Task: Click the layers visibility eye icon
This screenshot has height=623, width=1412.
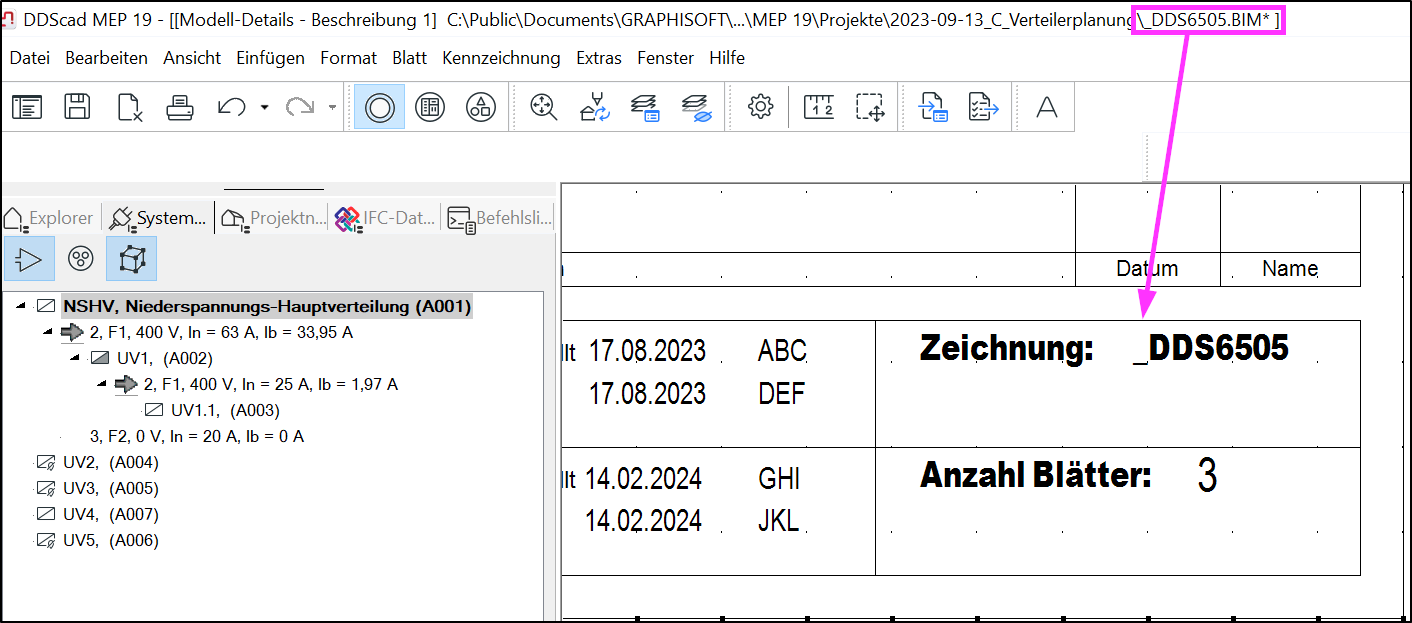Action: 696,107
